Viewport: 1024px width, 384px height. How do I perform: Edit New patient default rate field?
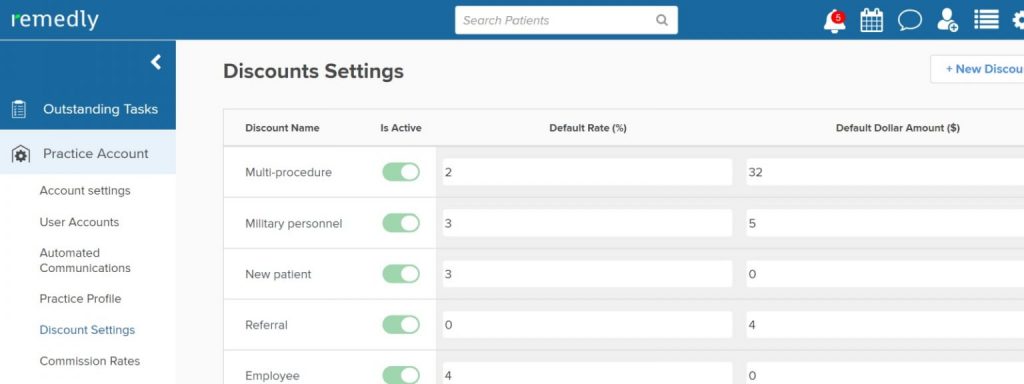click(x=587, y=274)
